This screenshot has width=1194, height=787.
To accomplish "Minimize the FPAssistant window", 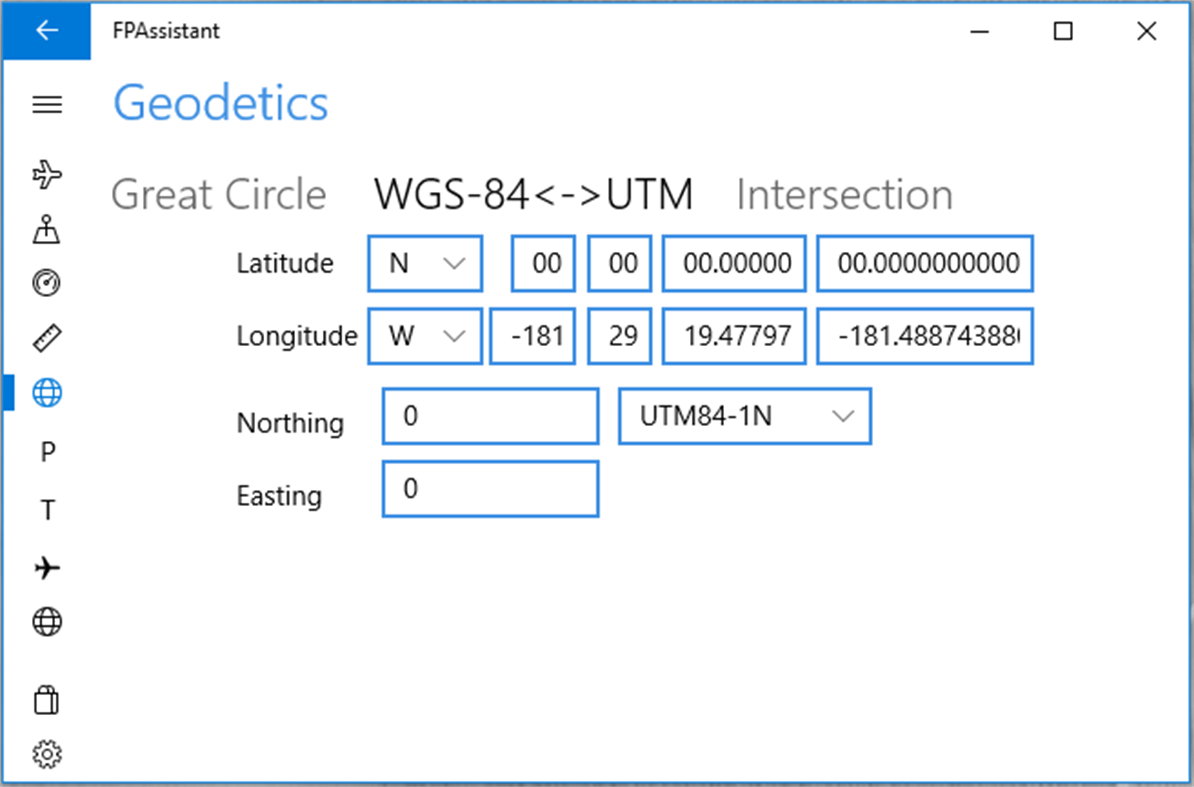I will click(x=980, y=31).
